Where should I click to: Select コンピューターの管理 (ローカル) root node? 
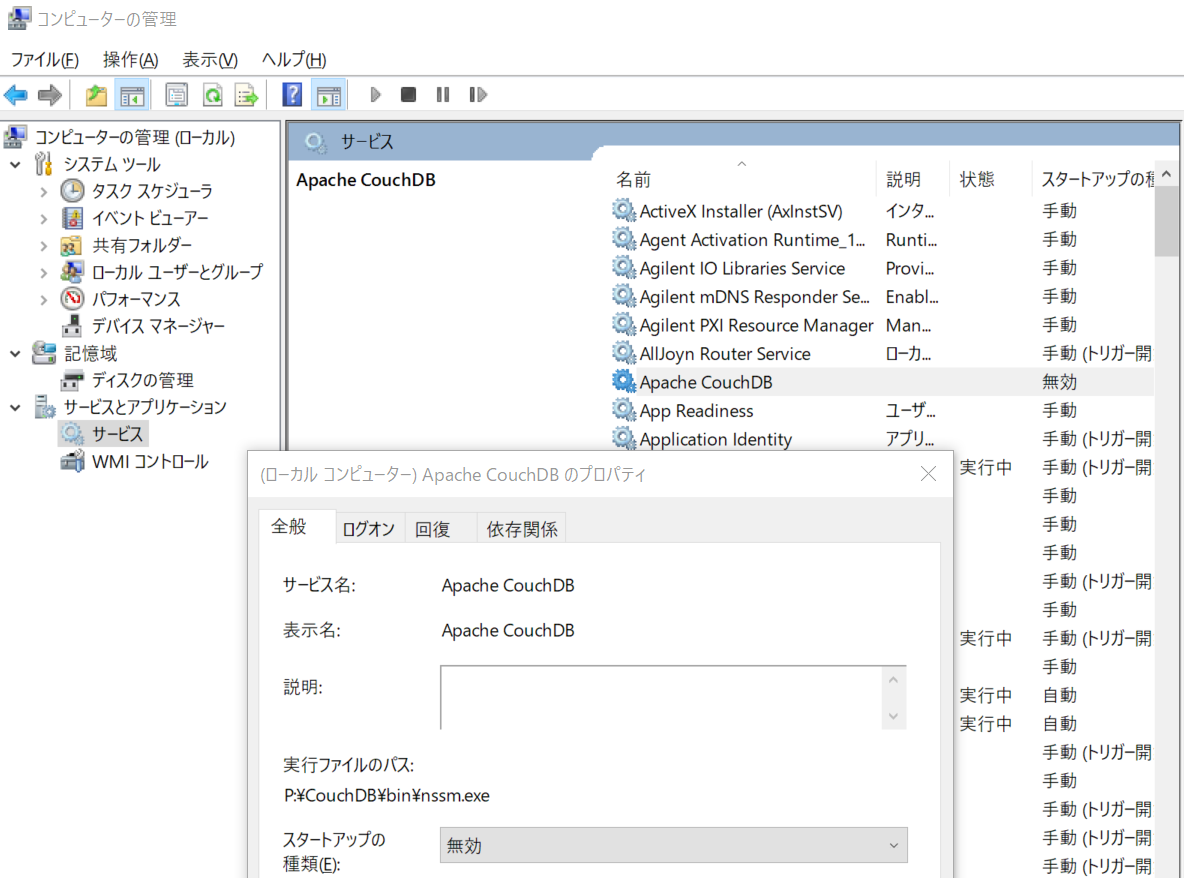(135, 137)
